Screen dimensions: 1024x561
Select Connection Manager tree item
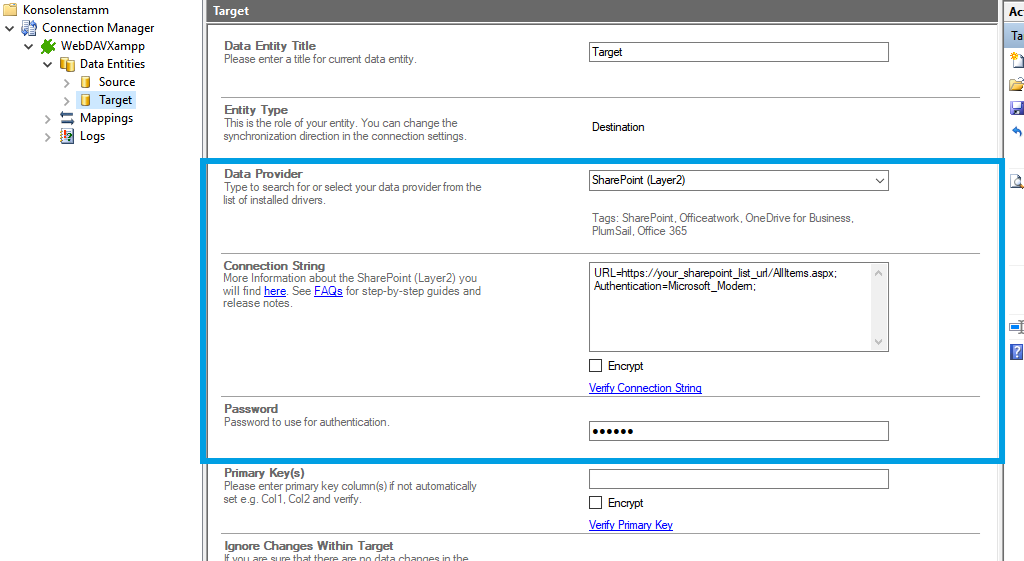[98, 28]
